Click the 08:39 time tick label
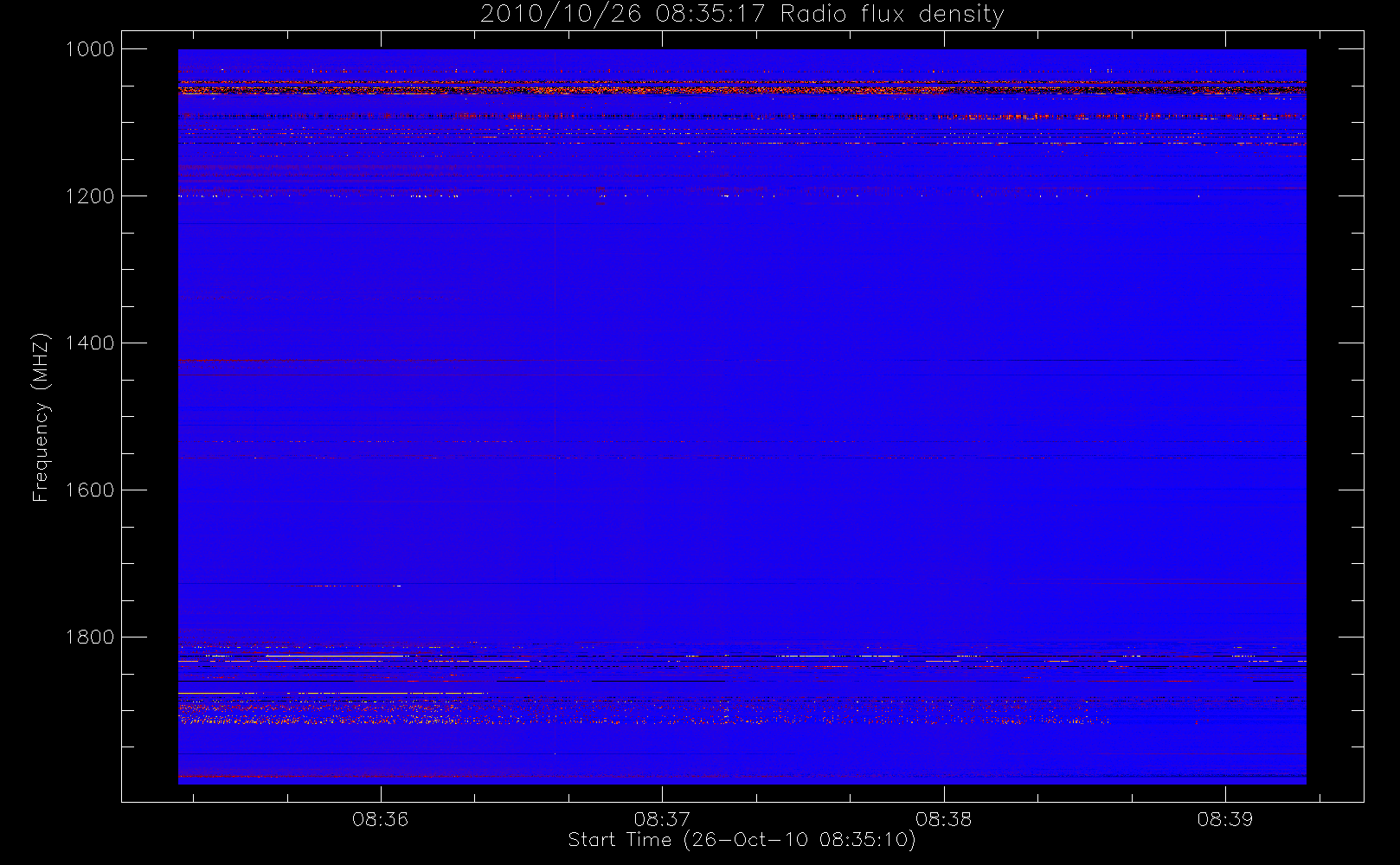This screenshot has width=1400, height=865. (x=1225, y=819)
